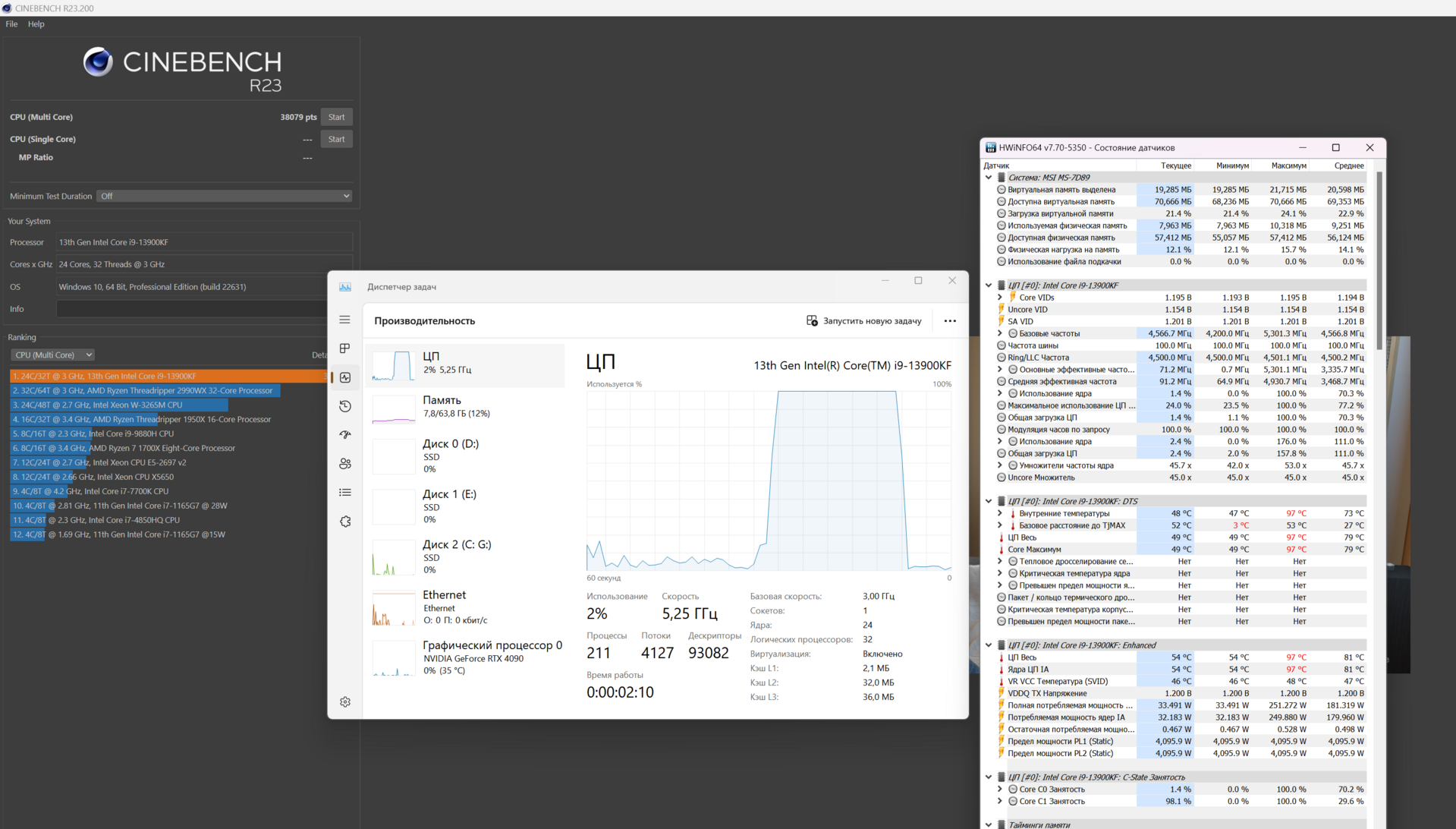
Task: Open Task Manager settings gear icon
Action: [344, 702]
